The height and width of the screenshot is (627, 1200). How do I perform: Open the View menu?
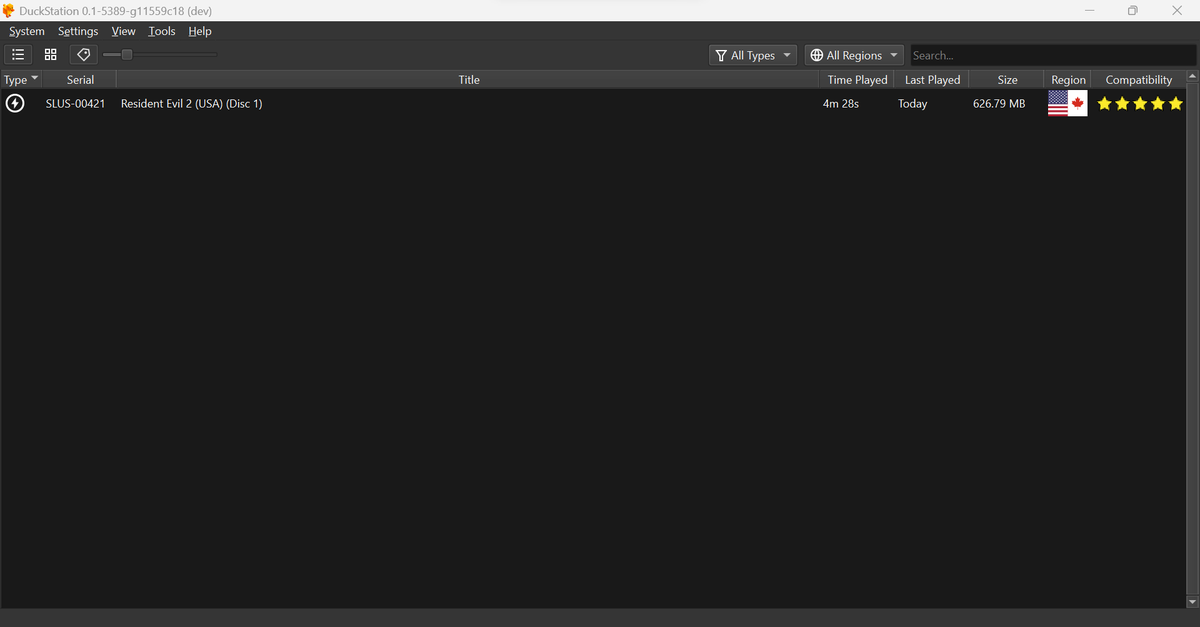point(123,31)
